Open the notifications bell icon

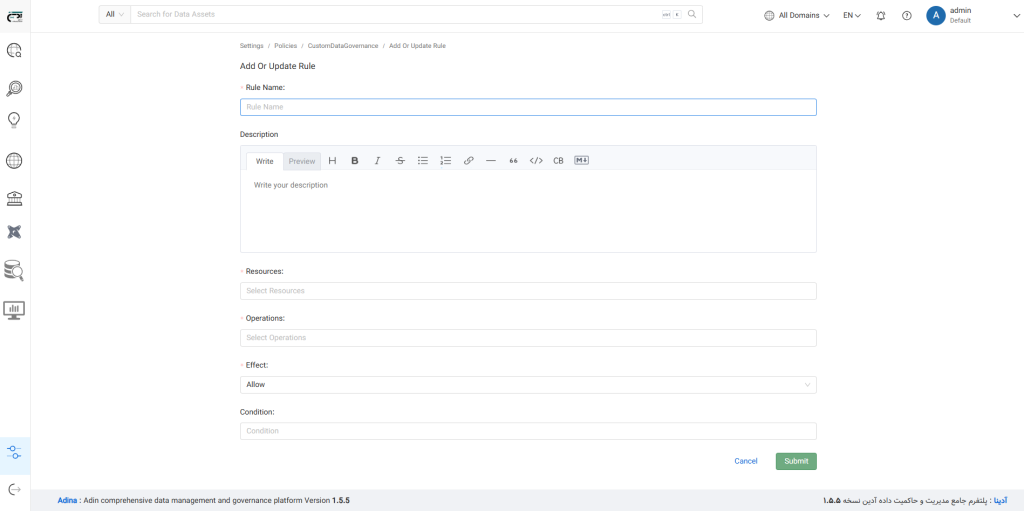coord(880,16)
